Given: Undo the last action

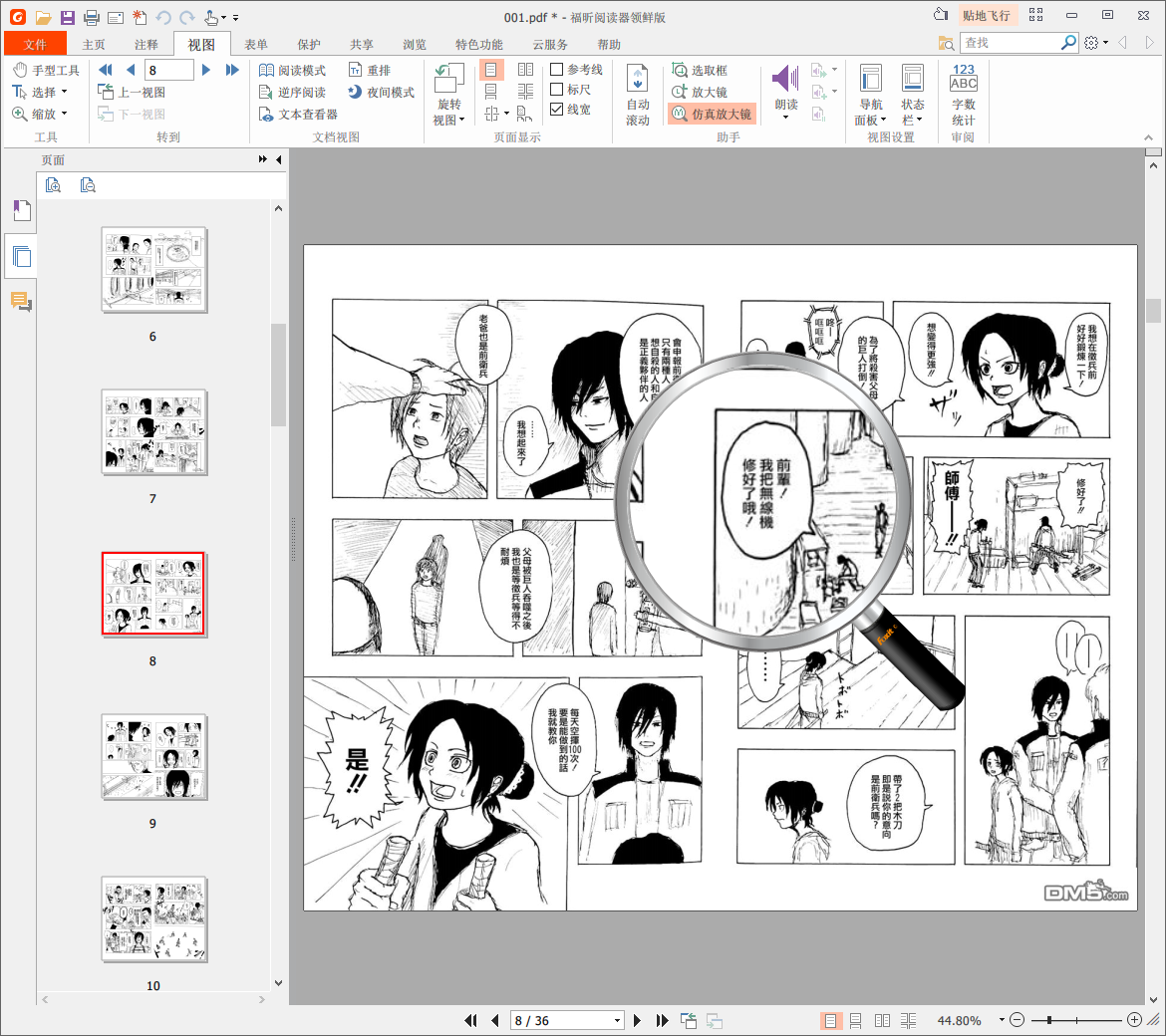Looking at the screenshot, I should click(163, 17).
